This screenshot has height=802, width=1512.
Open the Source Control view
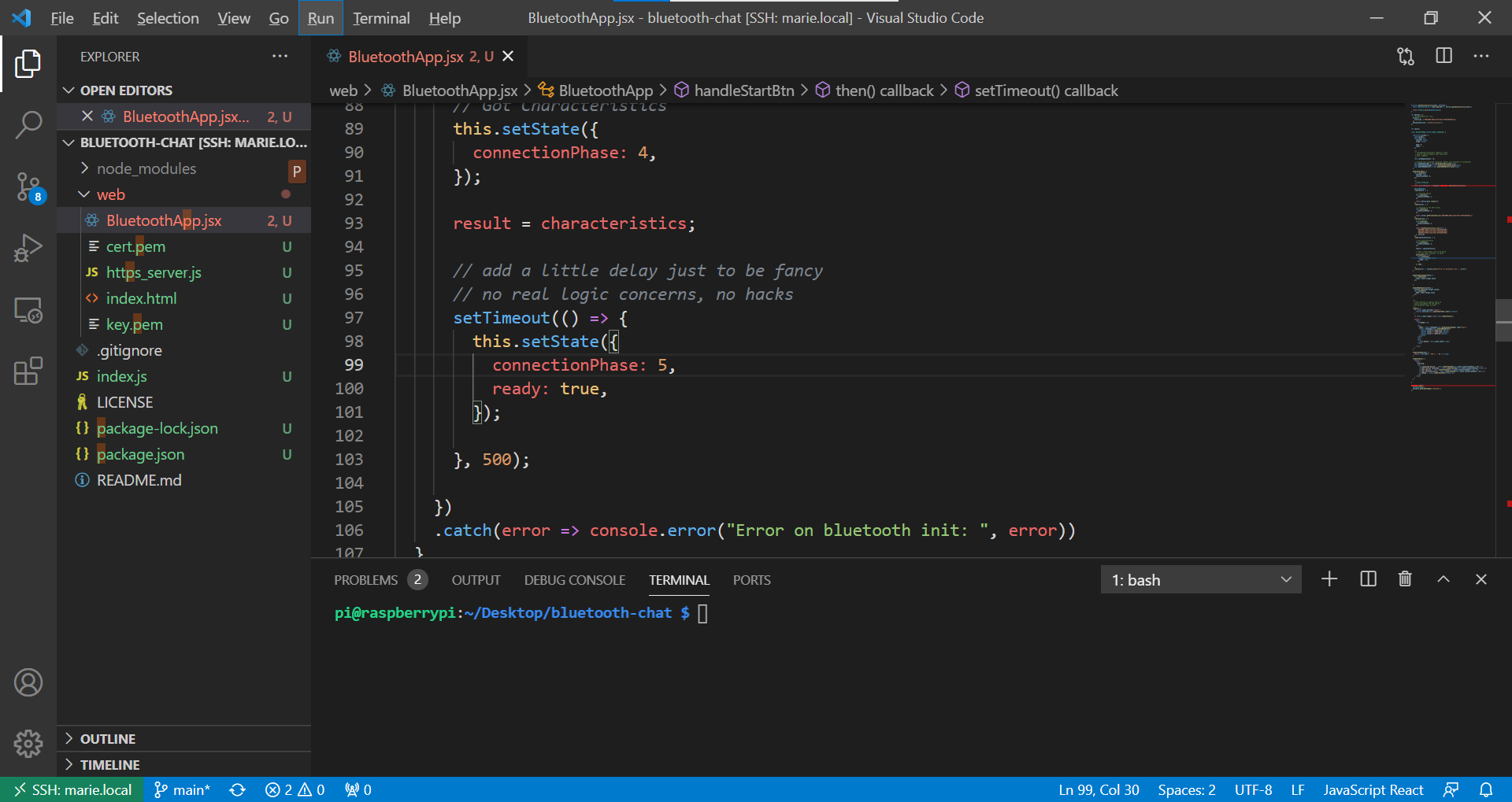tap(28, 187)
